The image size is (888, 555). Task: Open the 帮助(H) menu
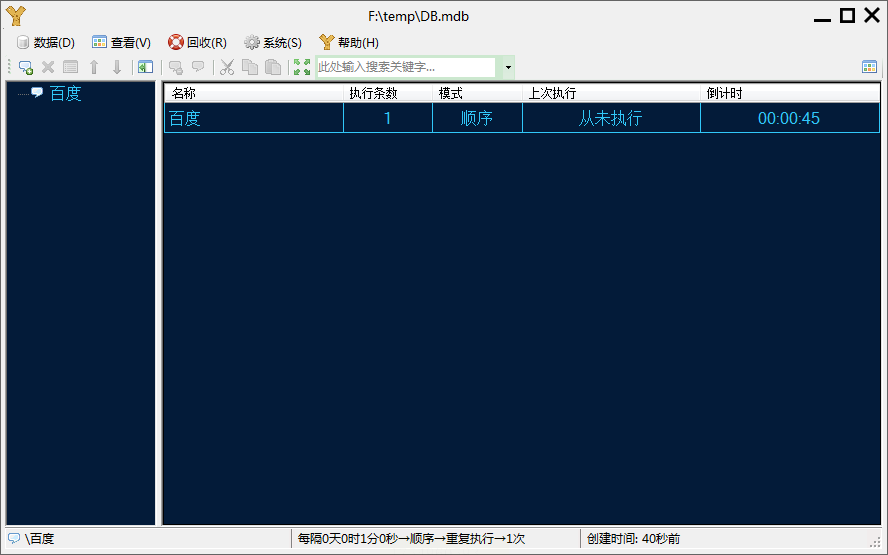pyautogui.click(x=349, y=42)
